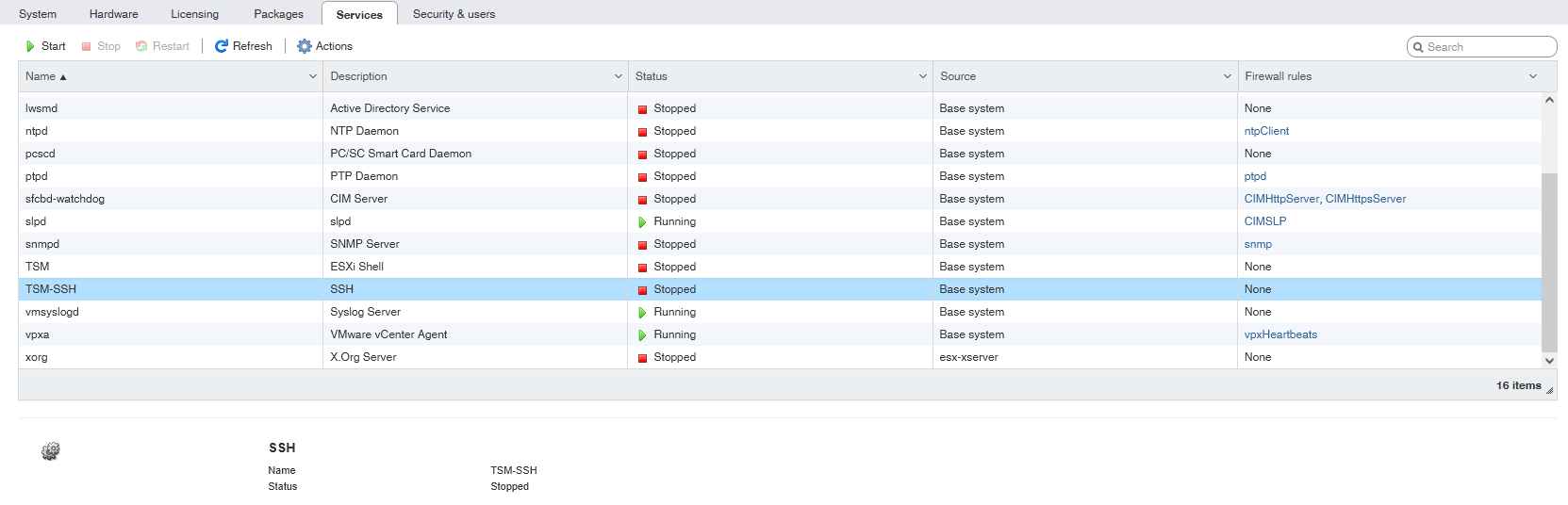The image size is (1568, 505).
Task: Click the green Running icon for vpxa
Action: click(642, 335)
